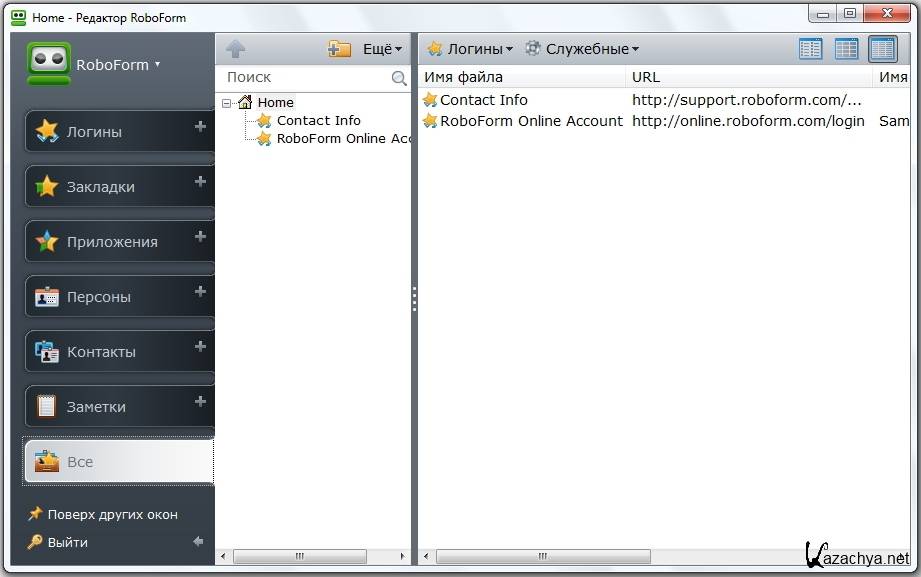Image resolution: width=921 pixels, height=577 pixels.
Task: Click the search magnifier icon
Action: pyautogui.click(x=399, y=78)
